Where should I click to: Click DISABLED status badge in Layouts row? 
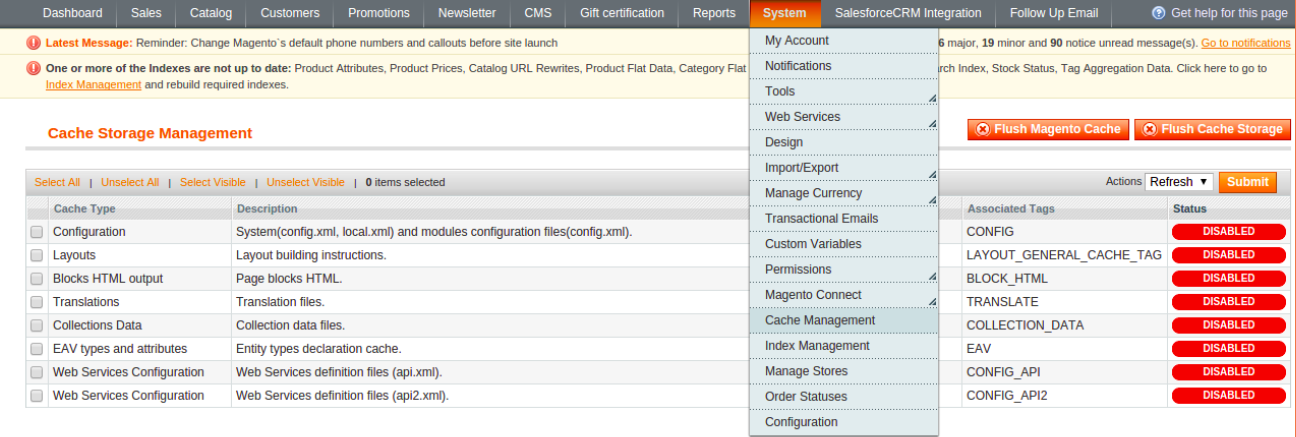click(1228, 255)
